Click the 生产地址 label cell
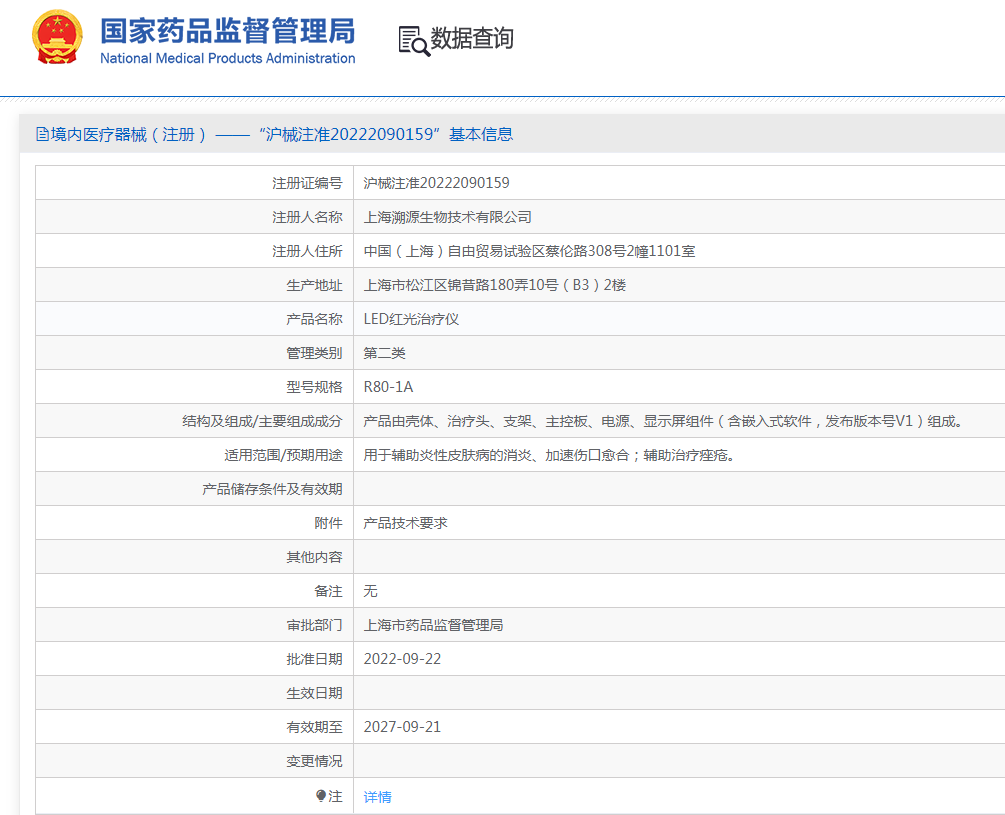 pos(195,285)
